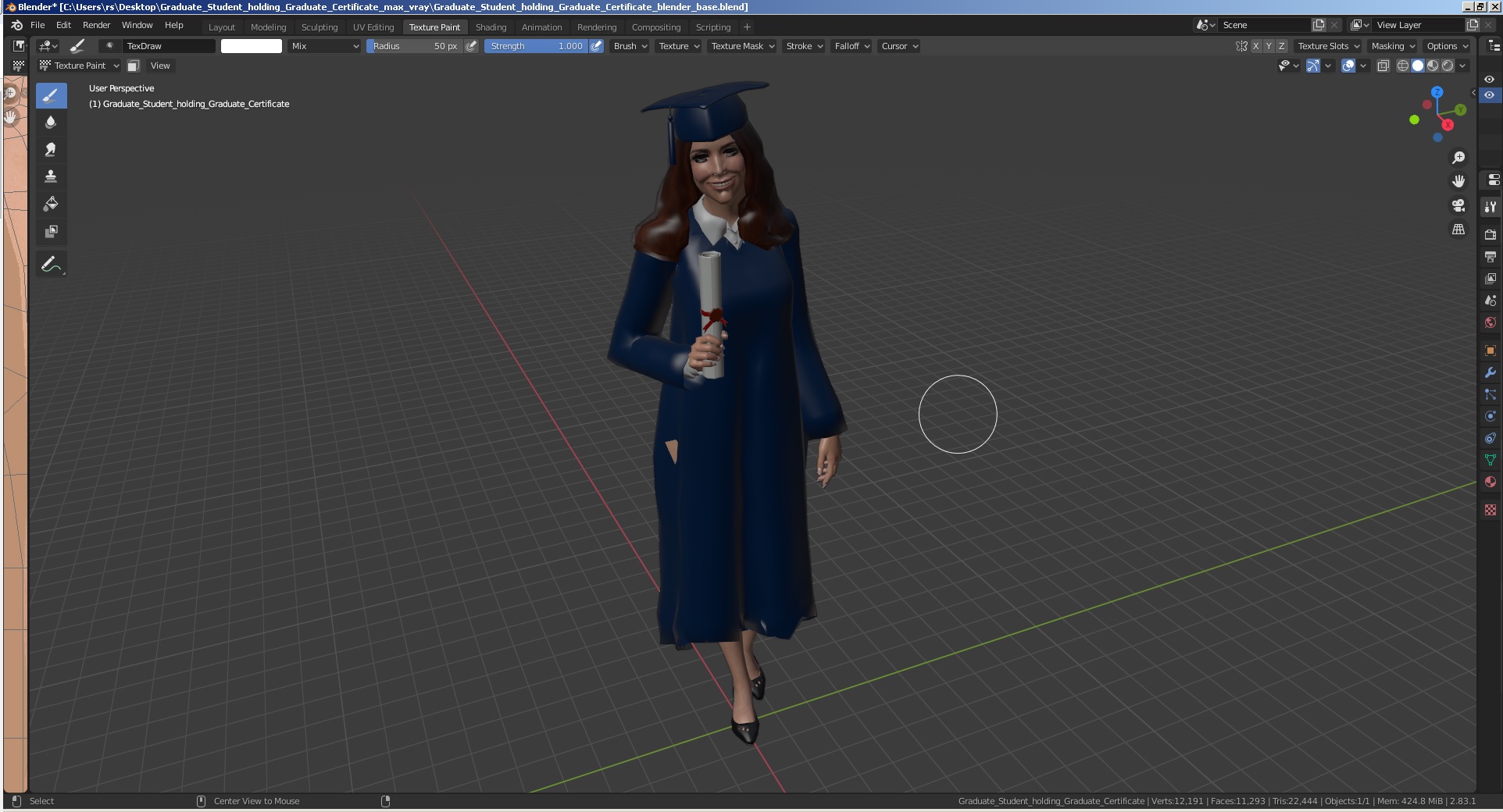This screenshot has width=1503, height=812.
Task: Toggle show overlays button
Action: pyautogui.click(x=1348, y=66)
